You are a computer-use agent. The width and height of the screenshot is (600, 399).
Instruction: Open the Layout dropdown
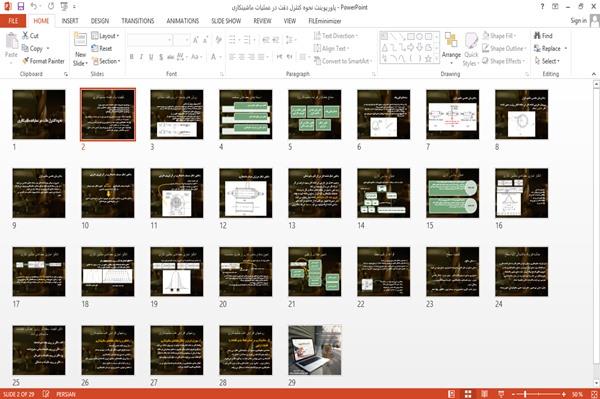click(105, 36)
